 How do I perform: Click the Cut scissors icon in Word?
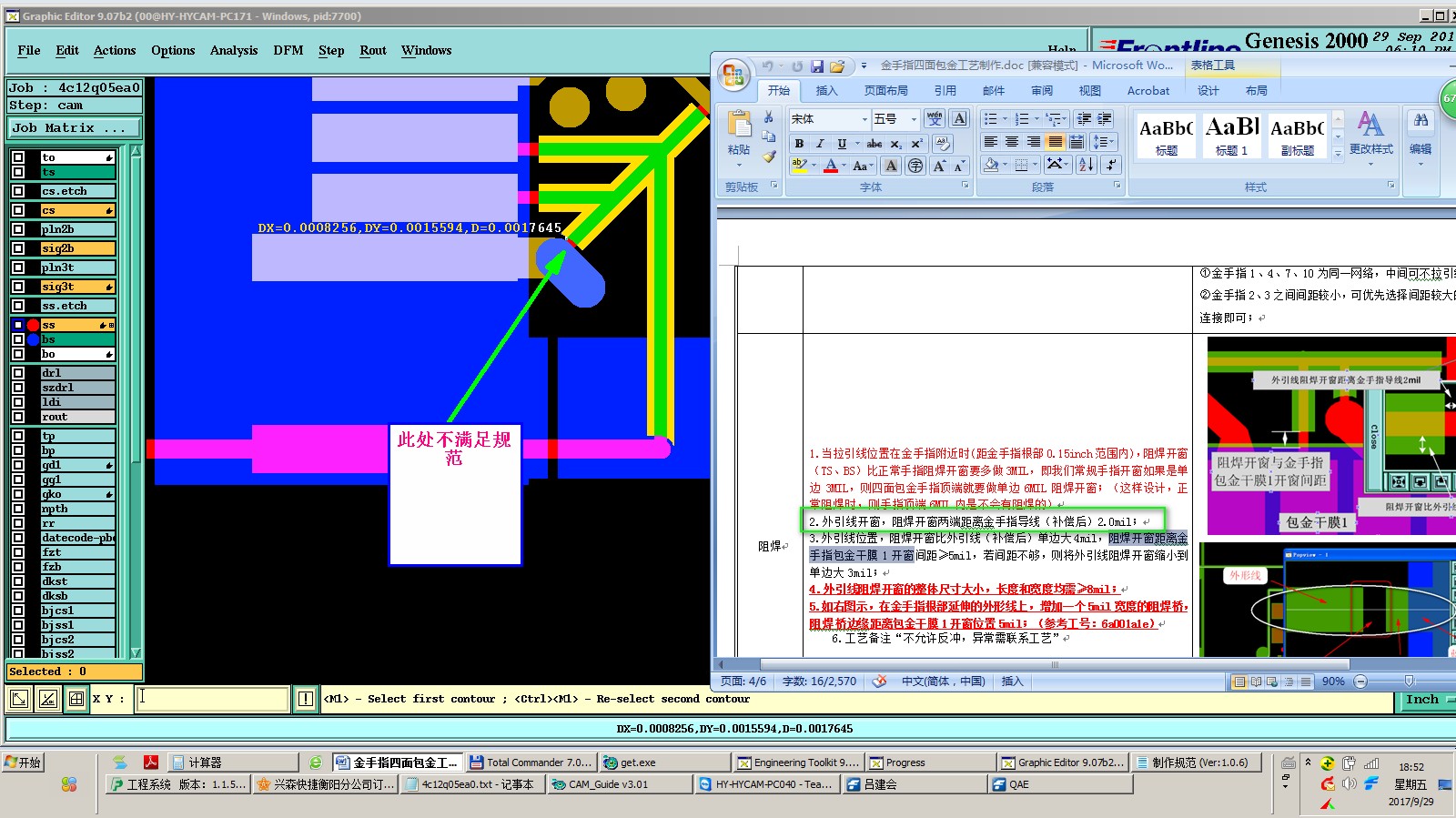769,117
